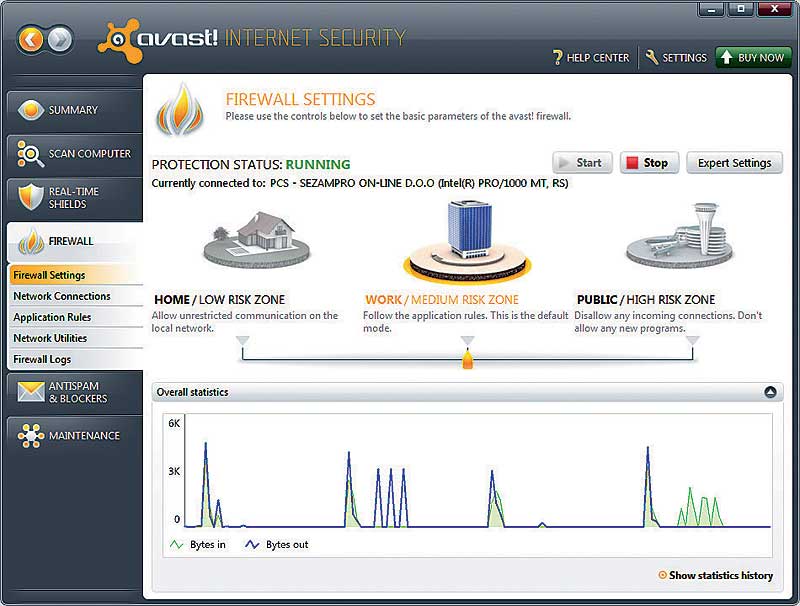
Task: Open the Help Center link
Action: (591, 58)
